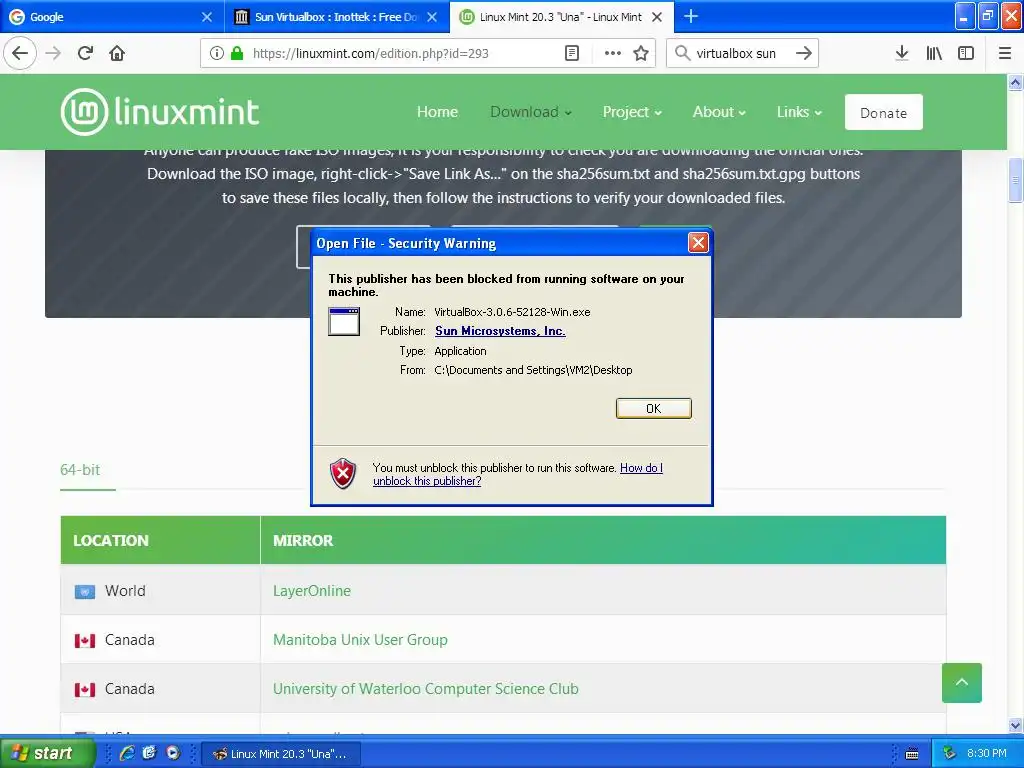Click scrollbar down arrow
The image size is (1024, 768).
[x=1015, y=725]
